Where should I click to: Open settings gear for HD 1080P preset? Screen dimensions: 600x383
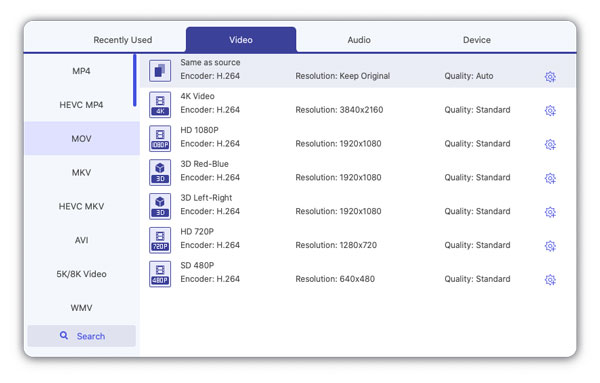(x=550, y=144)
